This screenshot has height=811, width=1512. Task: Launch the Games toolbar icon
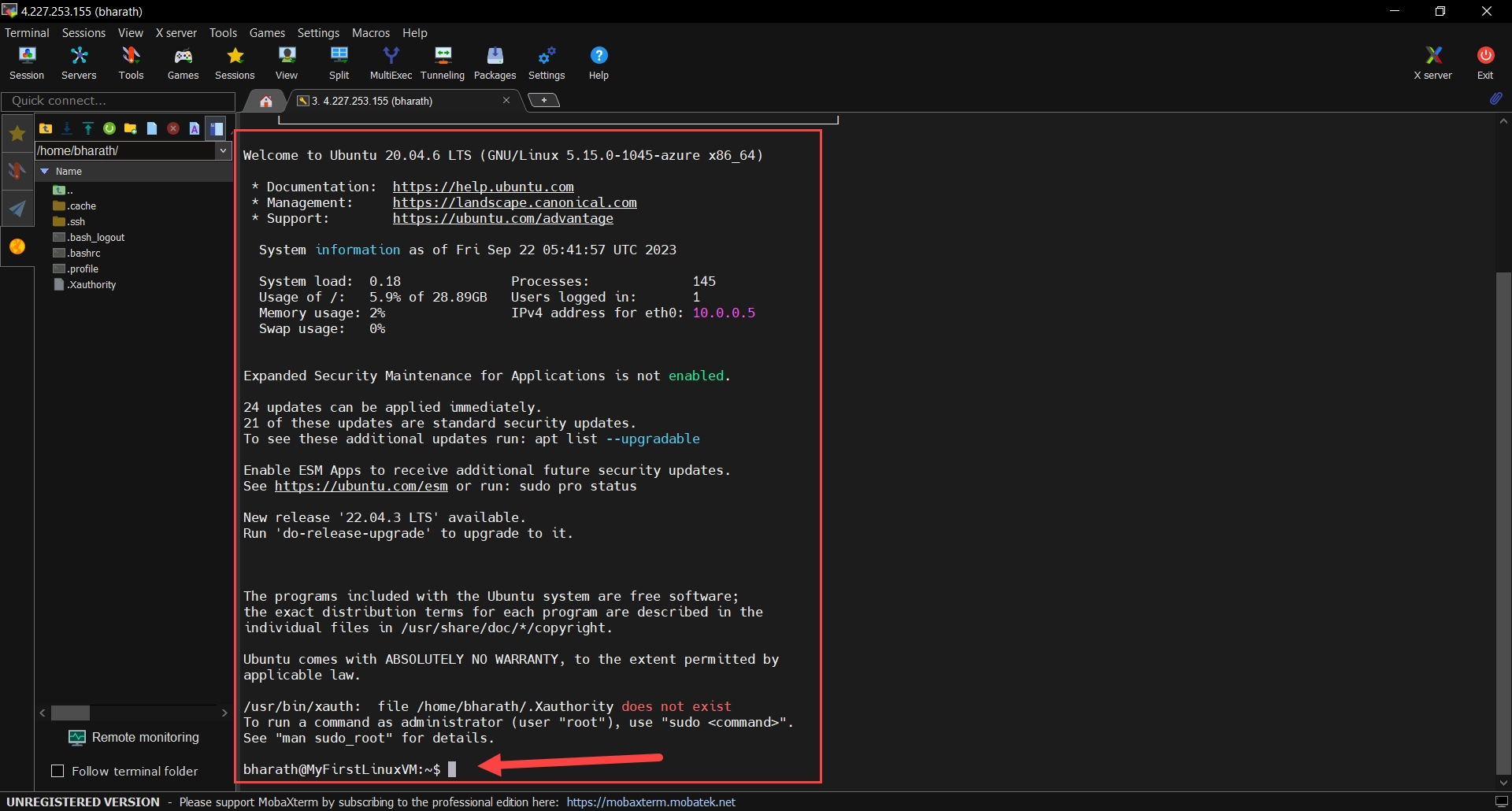click(183, 63)
